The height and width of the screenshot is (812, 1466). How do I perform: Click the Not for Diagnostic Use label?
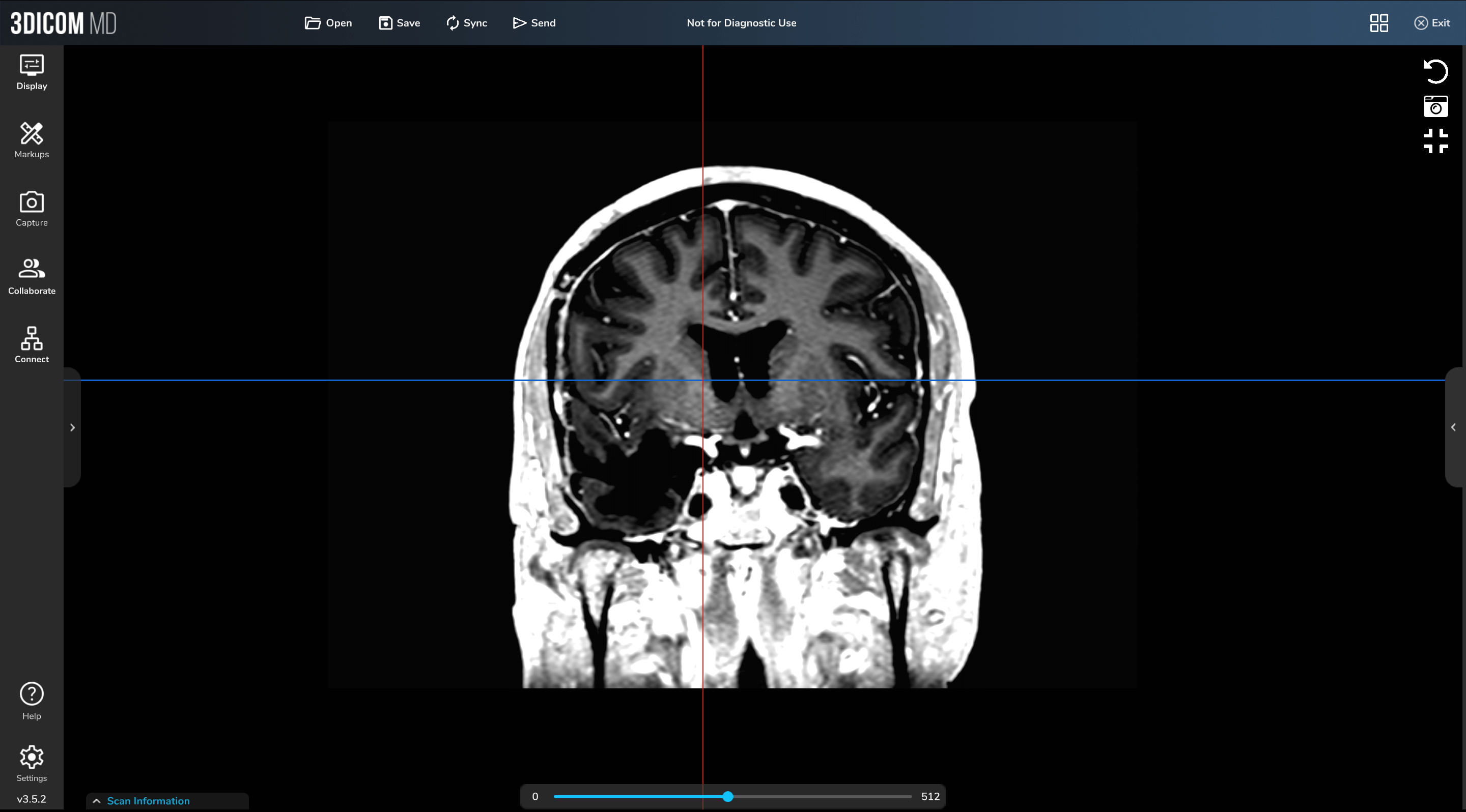point(742,23)
